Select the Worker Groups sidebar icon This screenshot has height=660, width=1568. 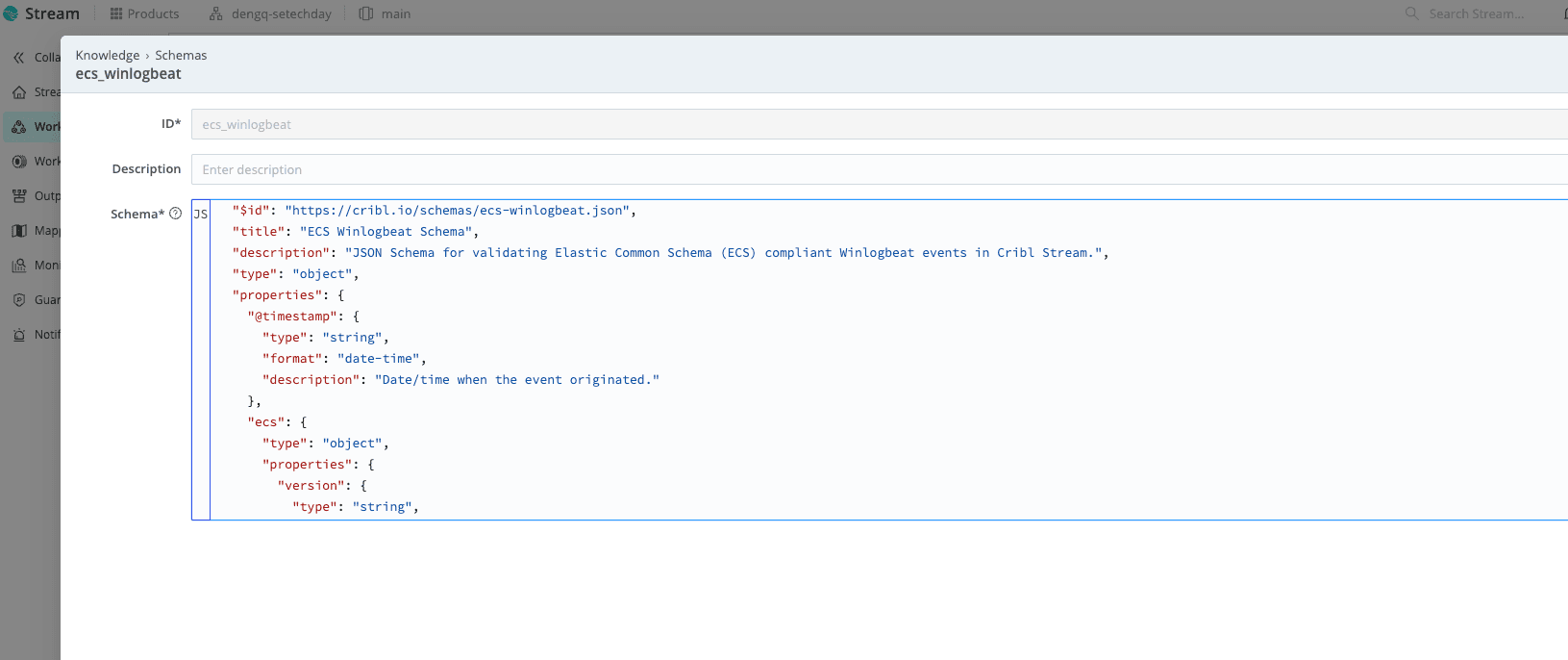19,127
